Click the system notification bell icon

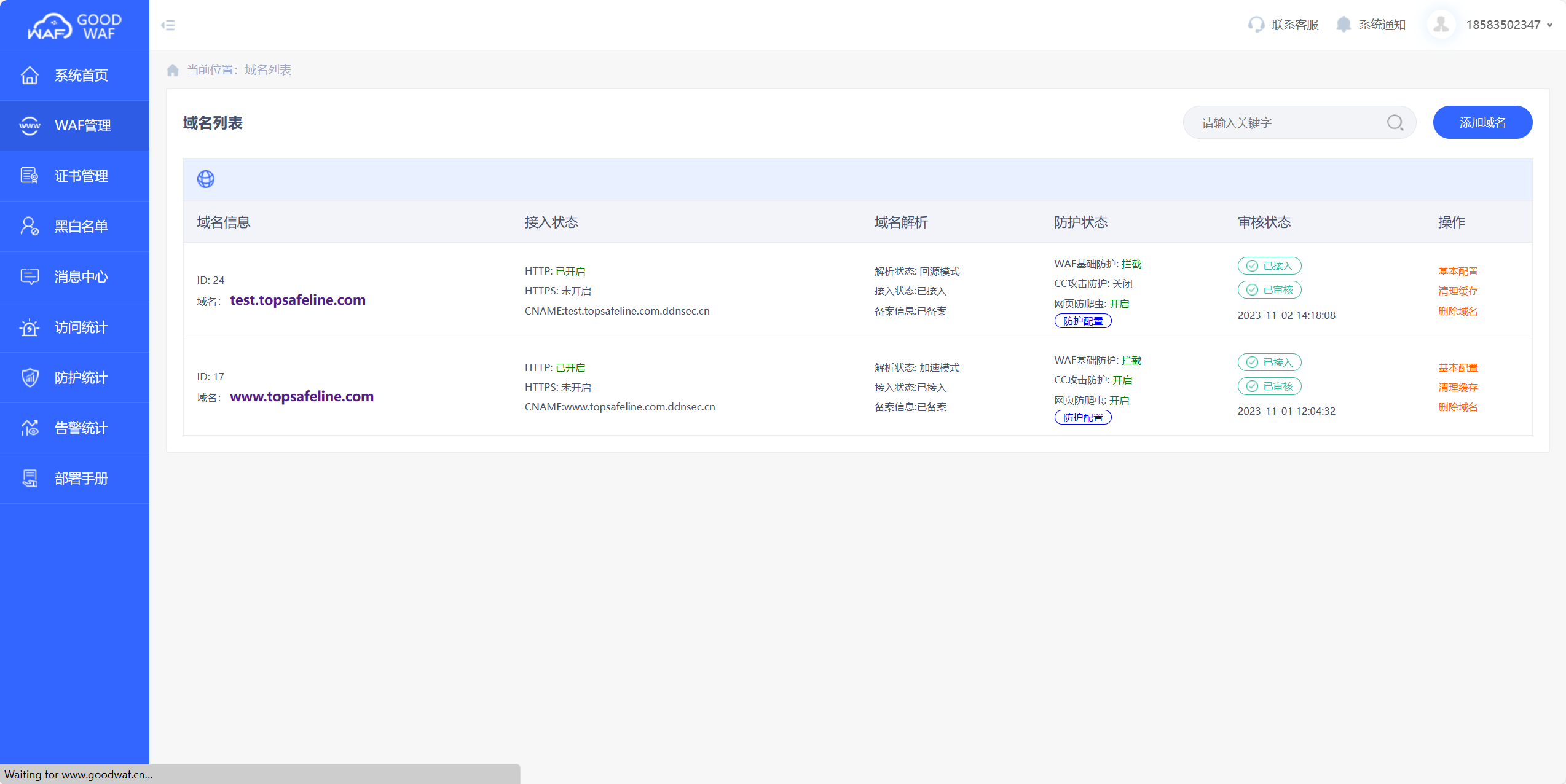click(x=1344, y=25)
